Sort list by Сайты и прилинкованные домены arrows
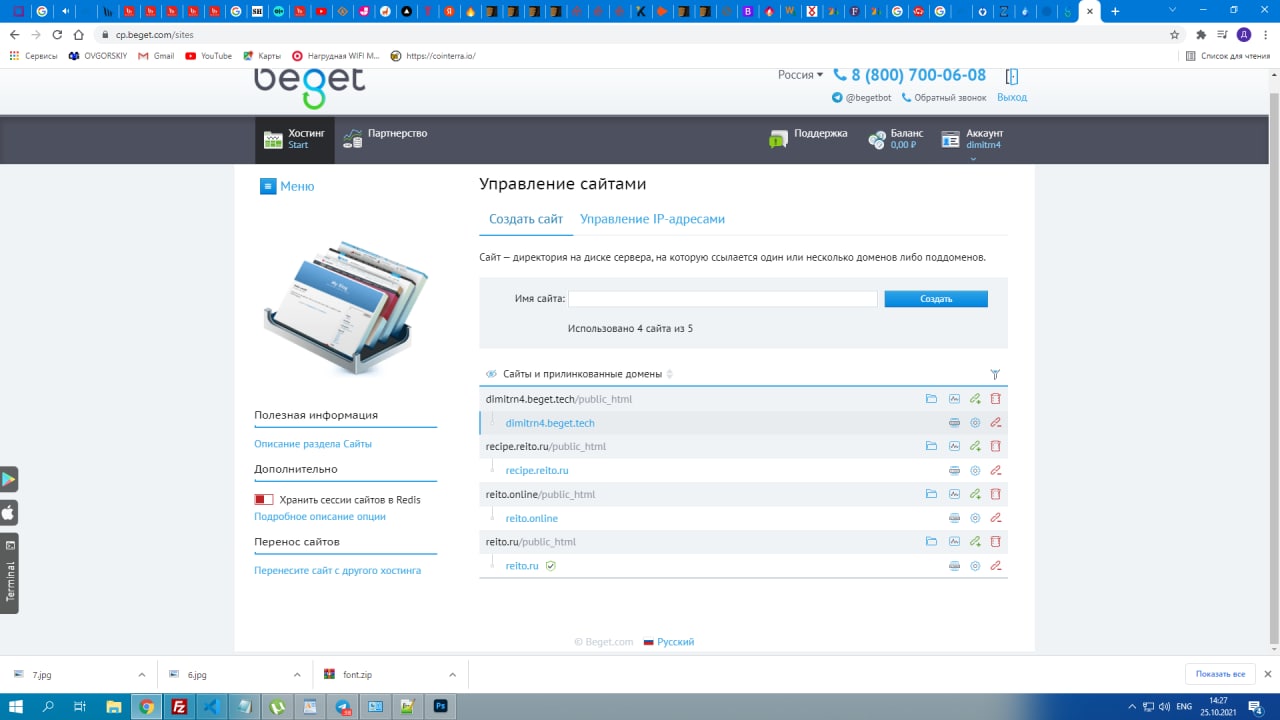Image resolution: width=1280 pixels, height=720 pixels. coord(670,374)
